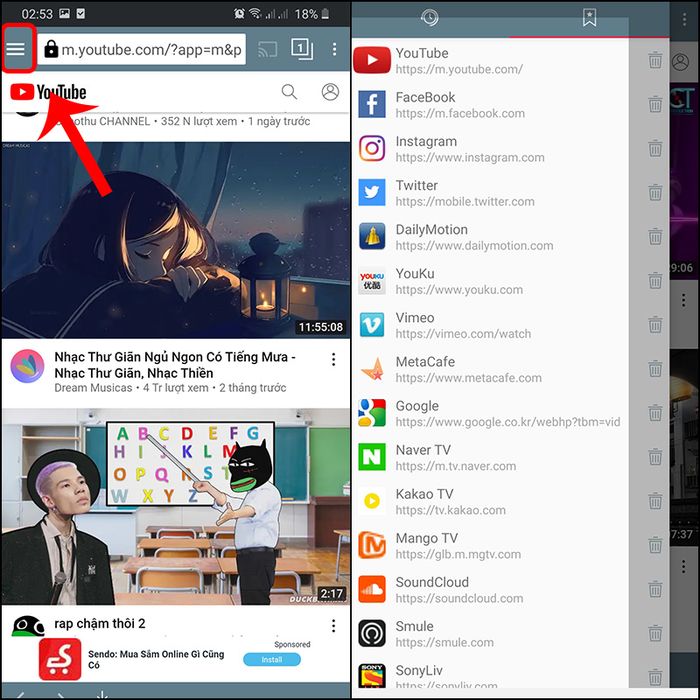This screenshot has width=700, height=700.
Task: Delete the DailyMotion bookmark with trash icon
Action: pos(655,237)
